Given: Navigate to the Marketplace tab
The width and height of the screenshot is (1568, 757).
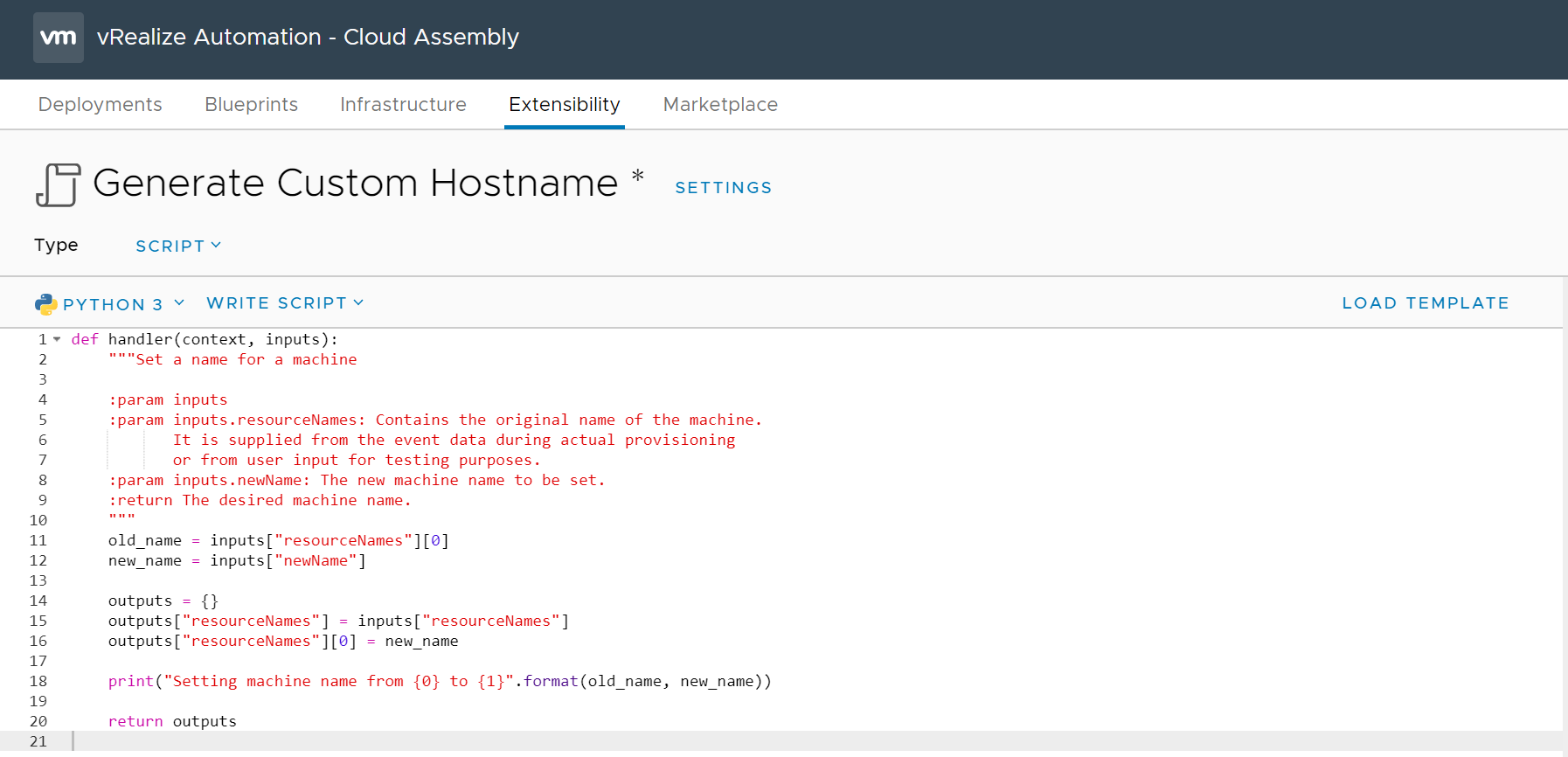Looking at the screenshot, I should coord(720,105).
